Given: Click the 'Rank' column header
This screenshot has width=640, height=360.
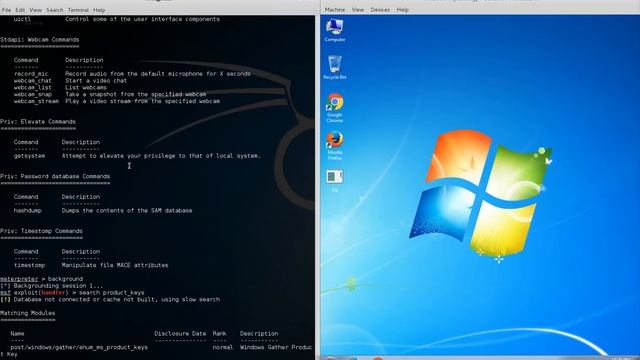Looking at the screenshot, I should (220, 333).
